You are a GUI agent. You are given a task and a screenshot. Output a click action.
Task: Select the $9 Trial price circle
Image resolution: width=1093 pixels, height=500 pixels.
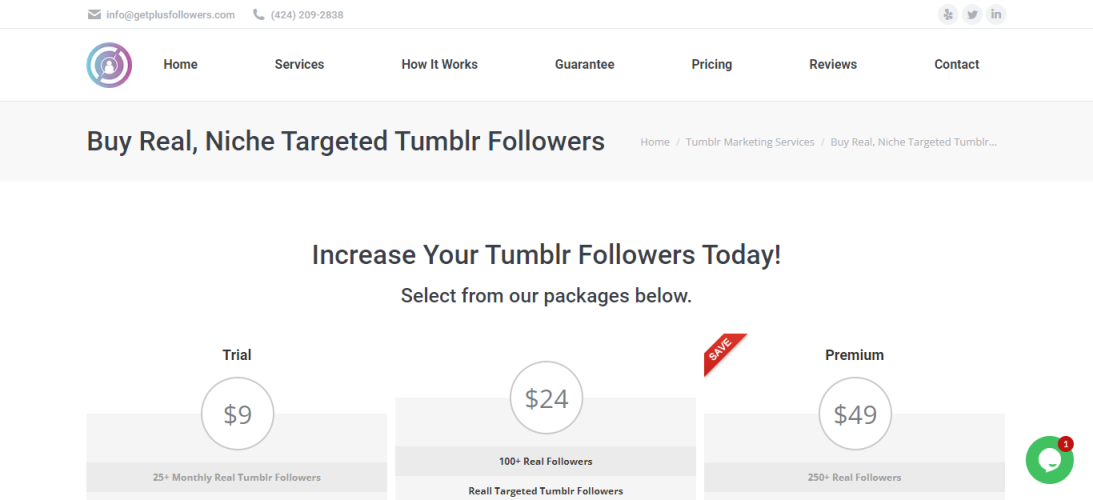tap(237, 414)
